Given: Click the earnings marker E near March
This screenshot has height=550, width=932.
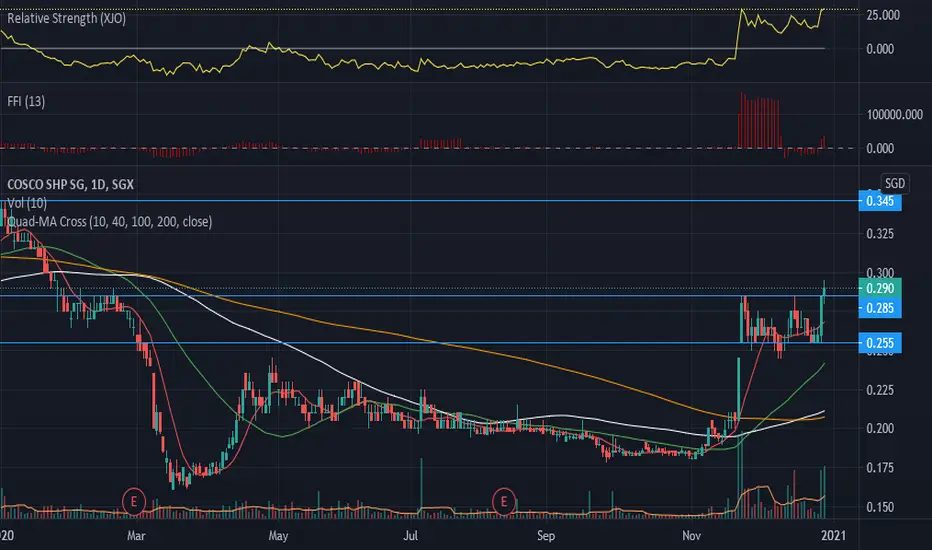Looking at the screenshot, I should pyautogui.click(x=134, y=502).
